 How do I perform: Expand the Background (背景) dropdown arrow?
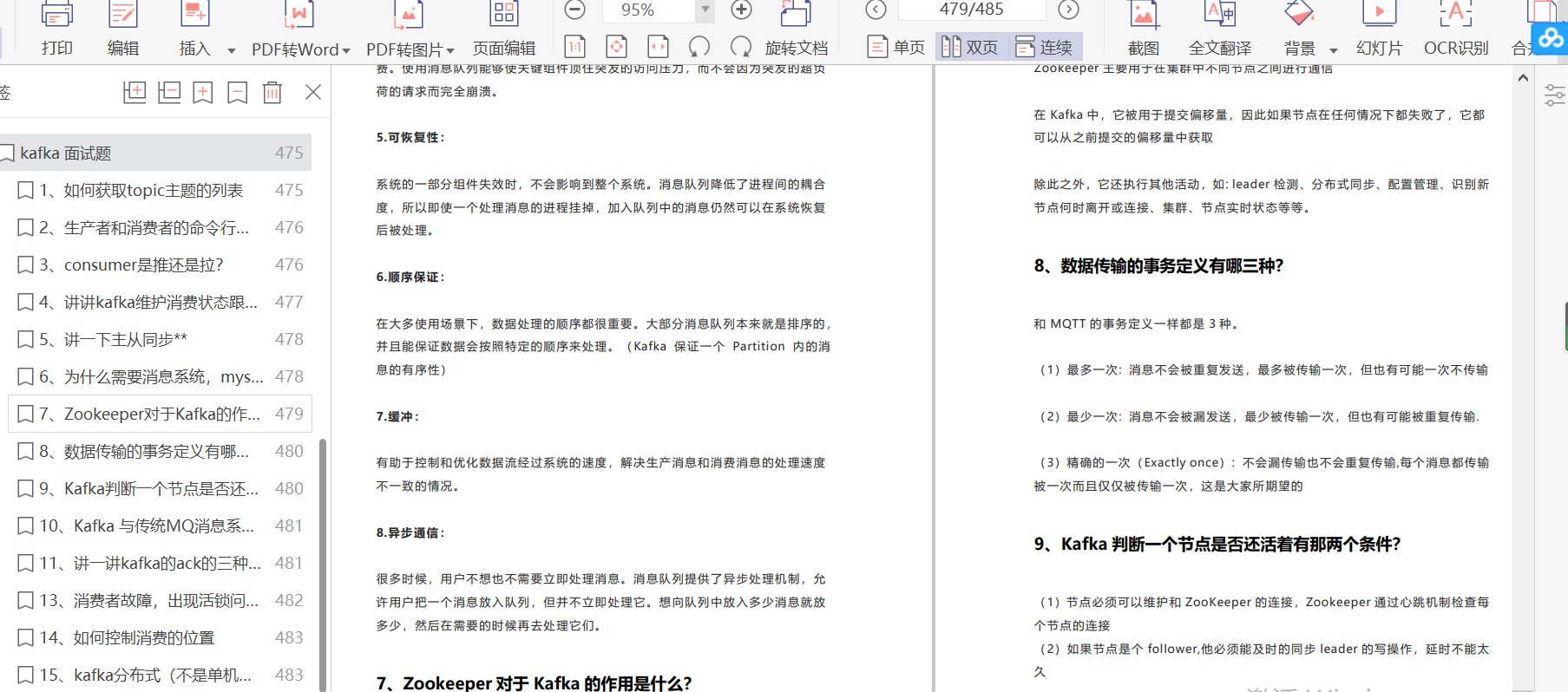[x=1334, y=50]
